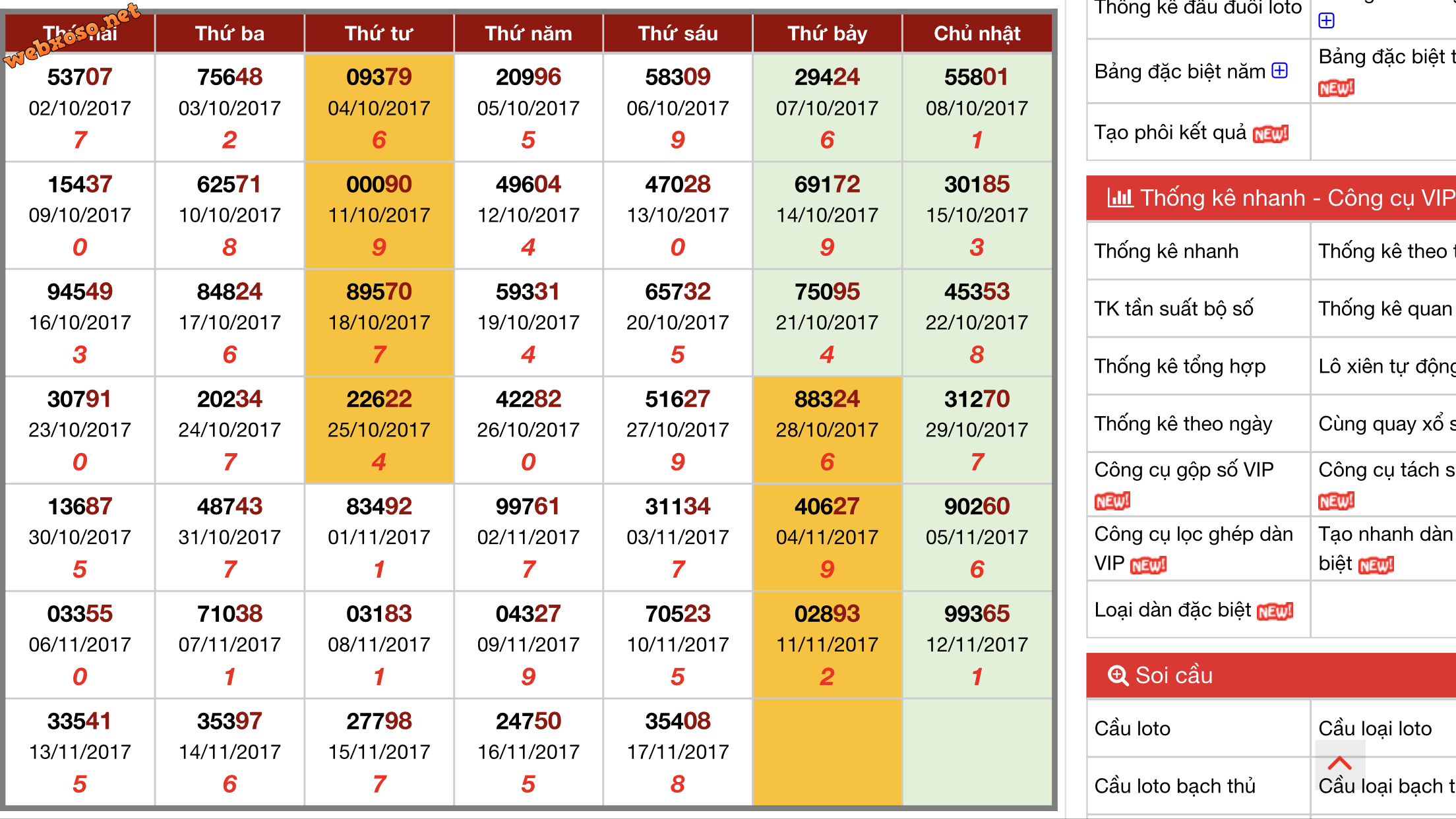The height and width of the screenshot is (819, 1456).
Task: Click the bar chart icon in Thống kê nhanh header
Action: tap(1120, 197)
